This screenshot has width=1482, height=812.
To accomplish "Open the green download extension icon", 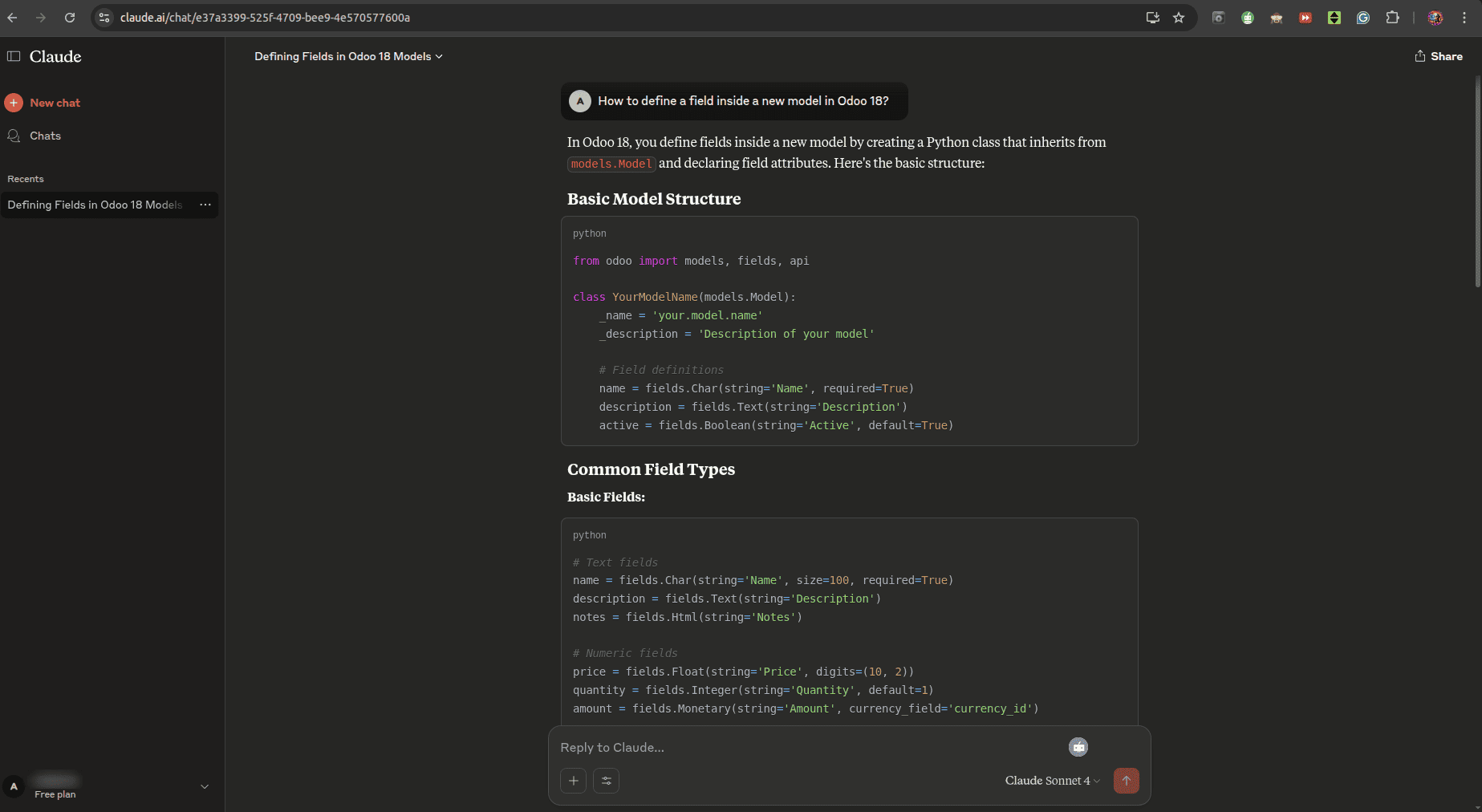I will [x=1334, y=18].
